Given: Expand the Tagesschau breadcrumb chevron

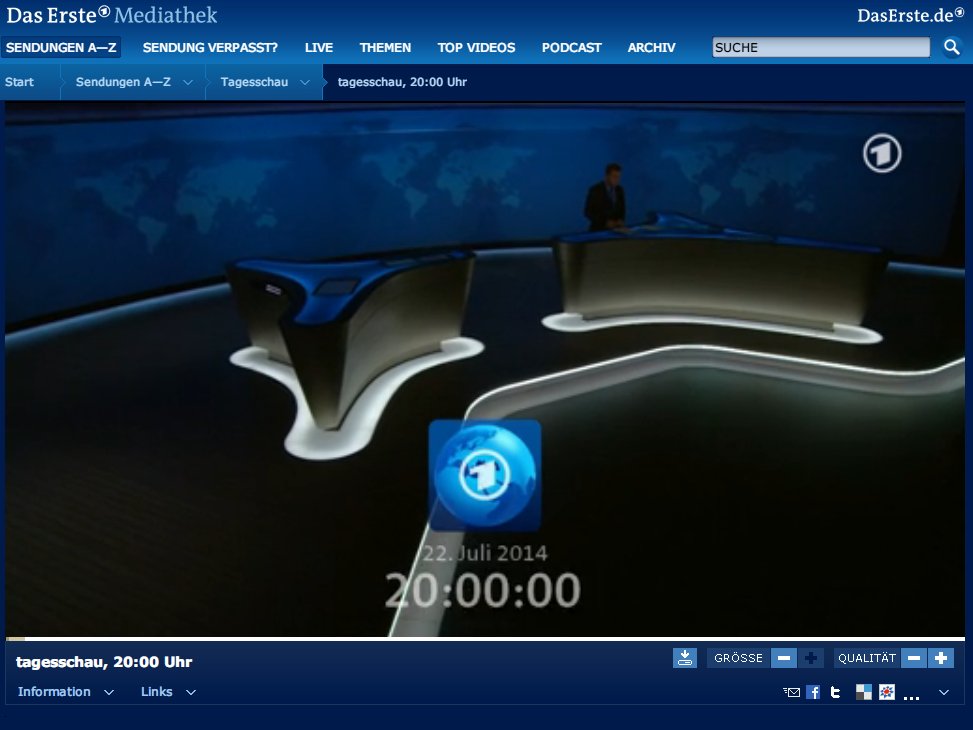Looking at the screenshot, I should pos(305,83).
